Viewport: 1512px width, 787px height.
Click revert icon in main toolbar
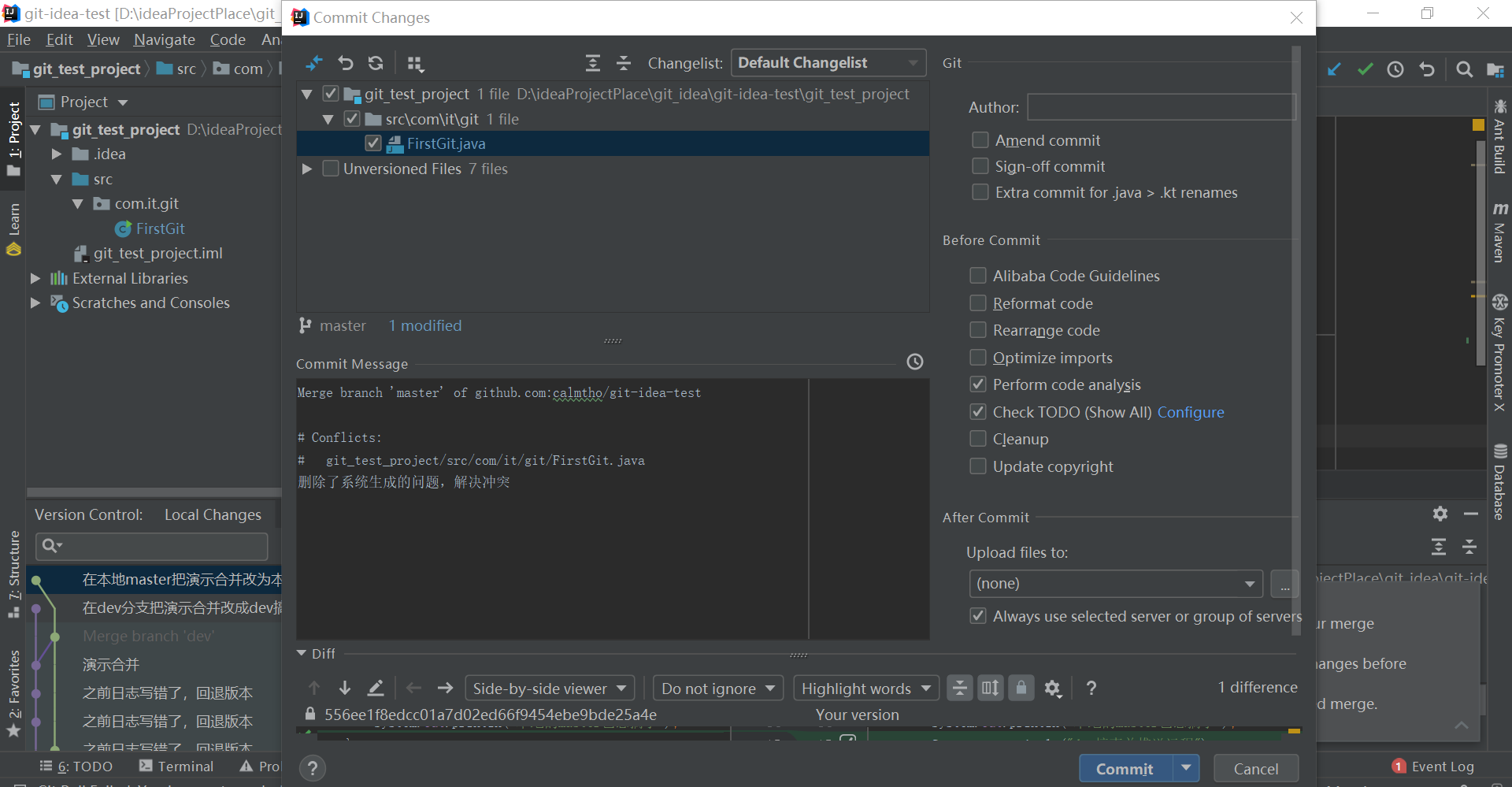coord(1426,69)
